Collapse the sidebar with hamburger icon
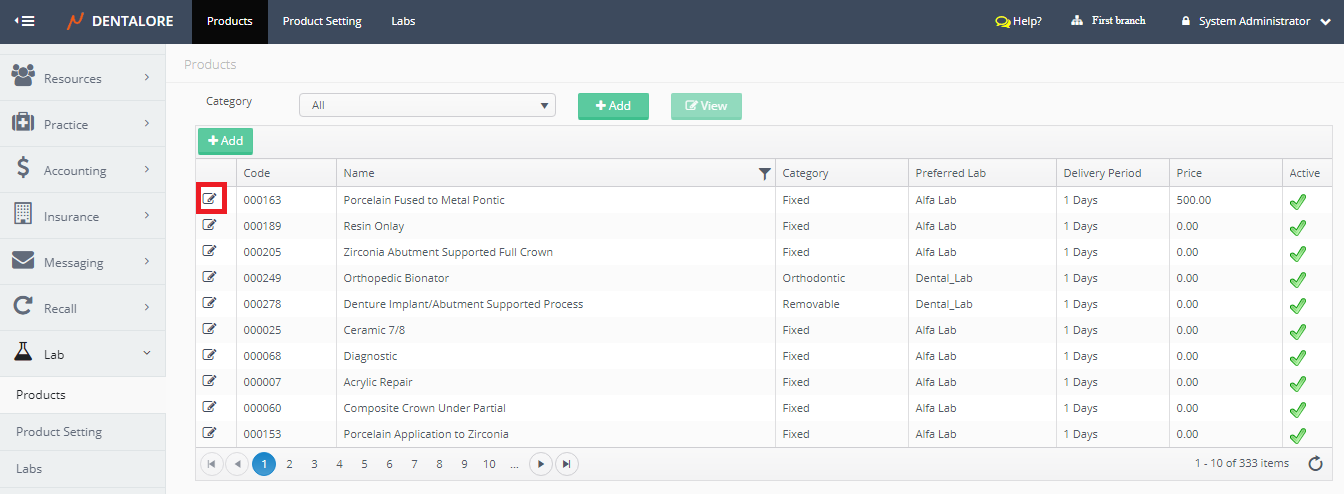This screenshot has width=1344, height=494. tap(25, 21)
